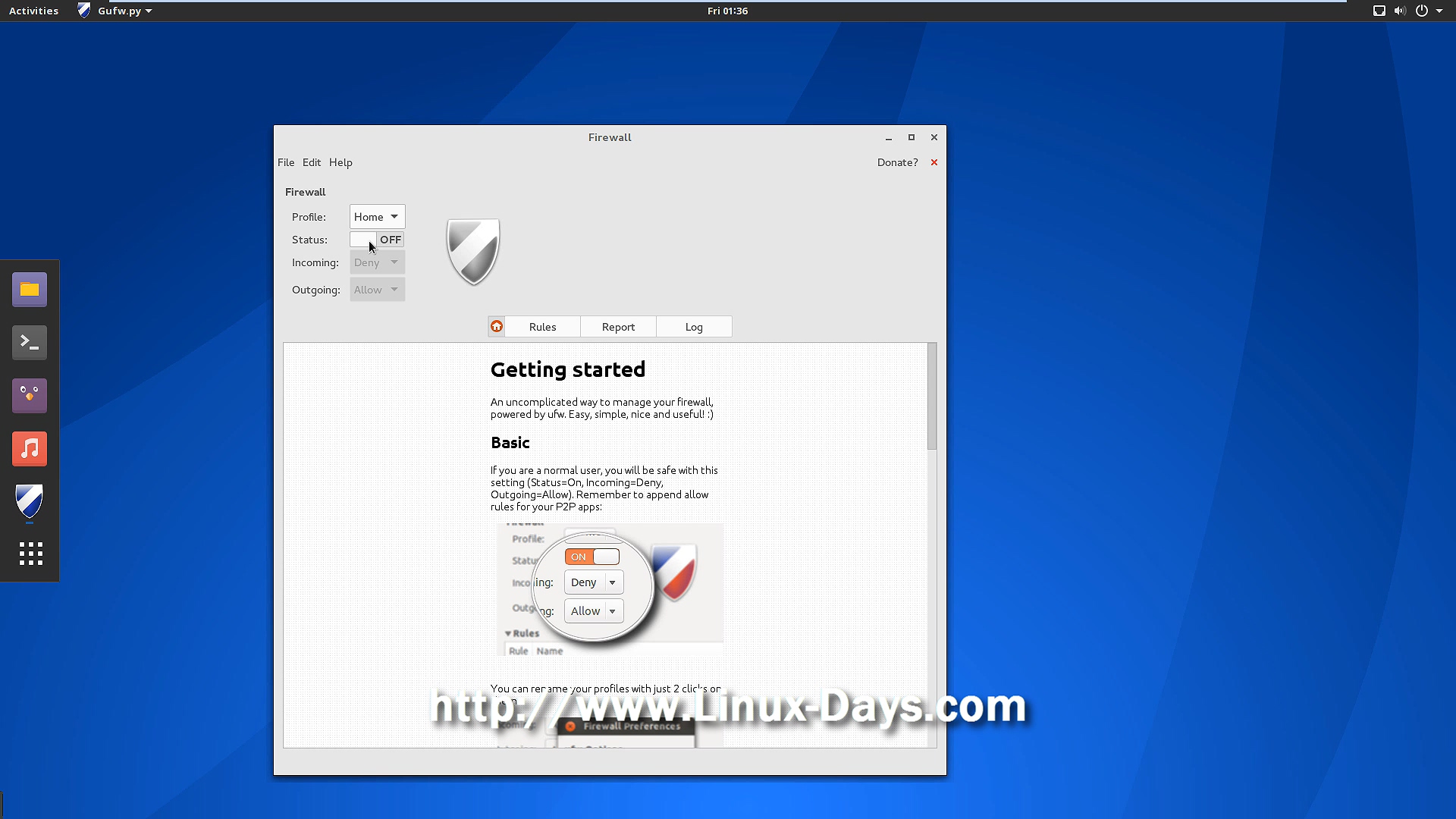Open Files from the dock
1456x819 pixels.
pos(30,290)
